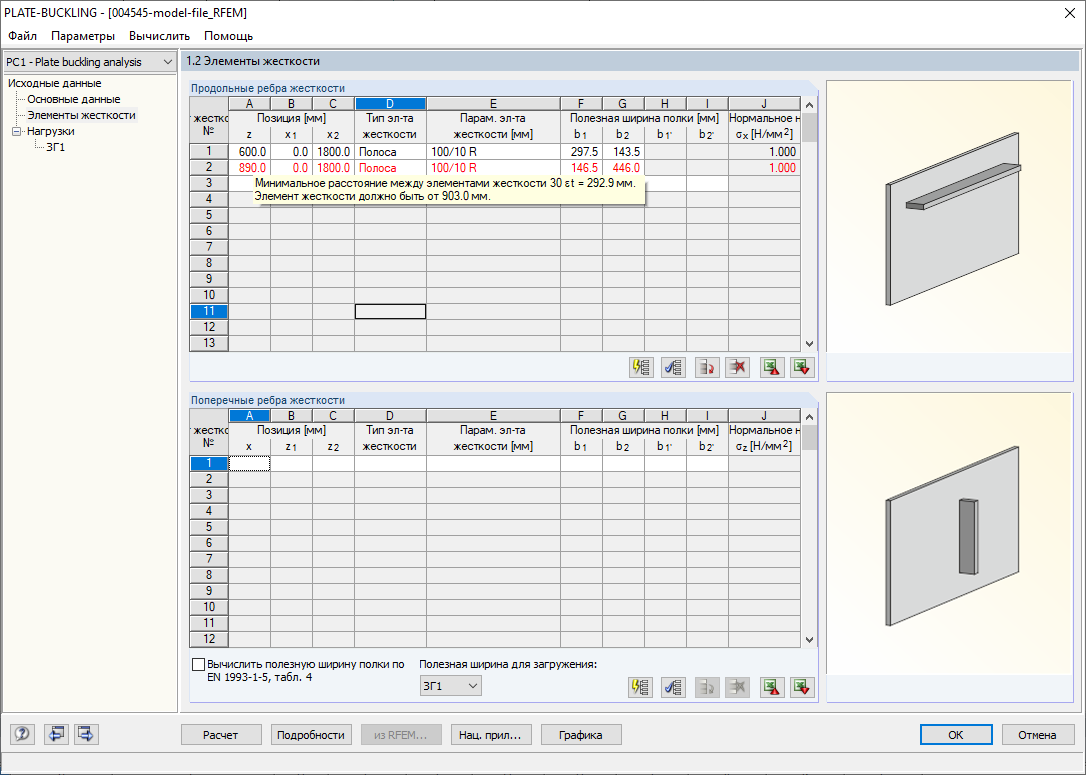The width and height of the screenshot is (1086, 775).
Task: Select ЗГ1 under Нагрузки in the tree
Action: click(x=55, y=147)
